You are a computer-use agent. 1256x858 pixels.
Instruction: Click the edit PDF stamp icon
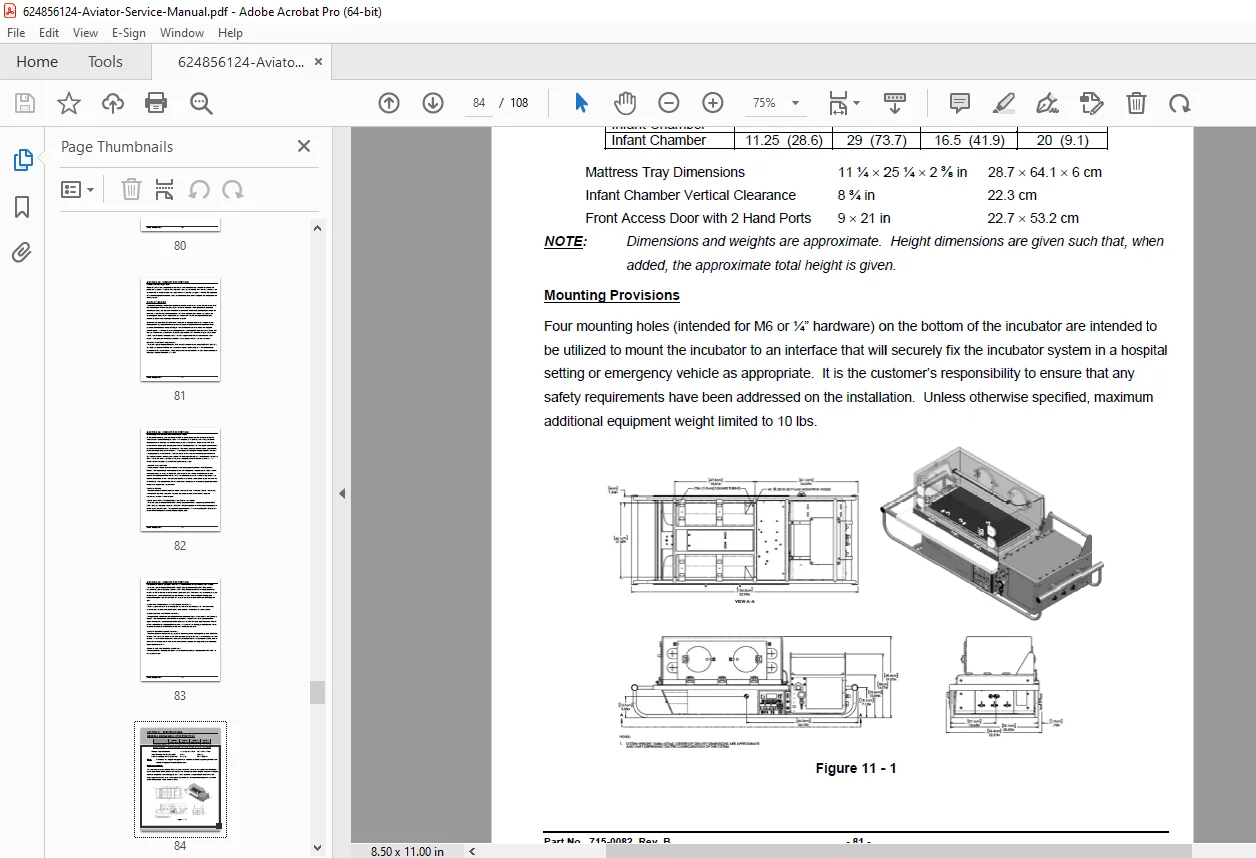pyautogui.click(x=1091, y=103)
